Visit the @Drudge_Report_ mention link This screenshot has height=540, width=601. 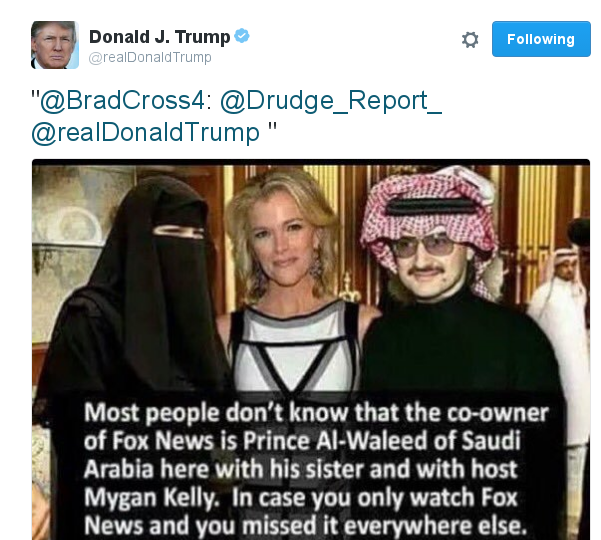click(331, 101)
